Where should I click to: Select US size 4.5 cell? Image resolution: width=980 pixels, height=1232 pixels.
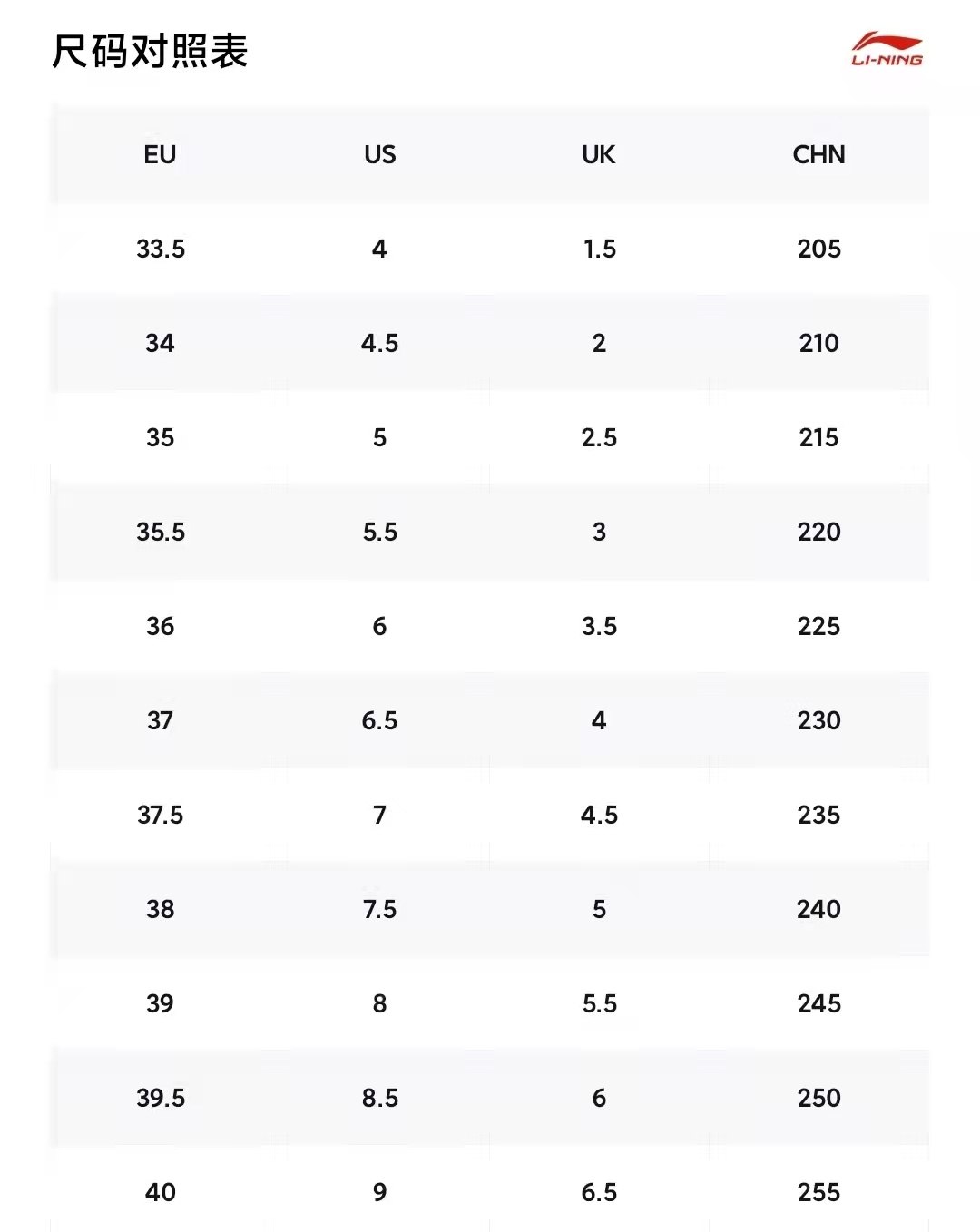click(x=379, y=343)
